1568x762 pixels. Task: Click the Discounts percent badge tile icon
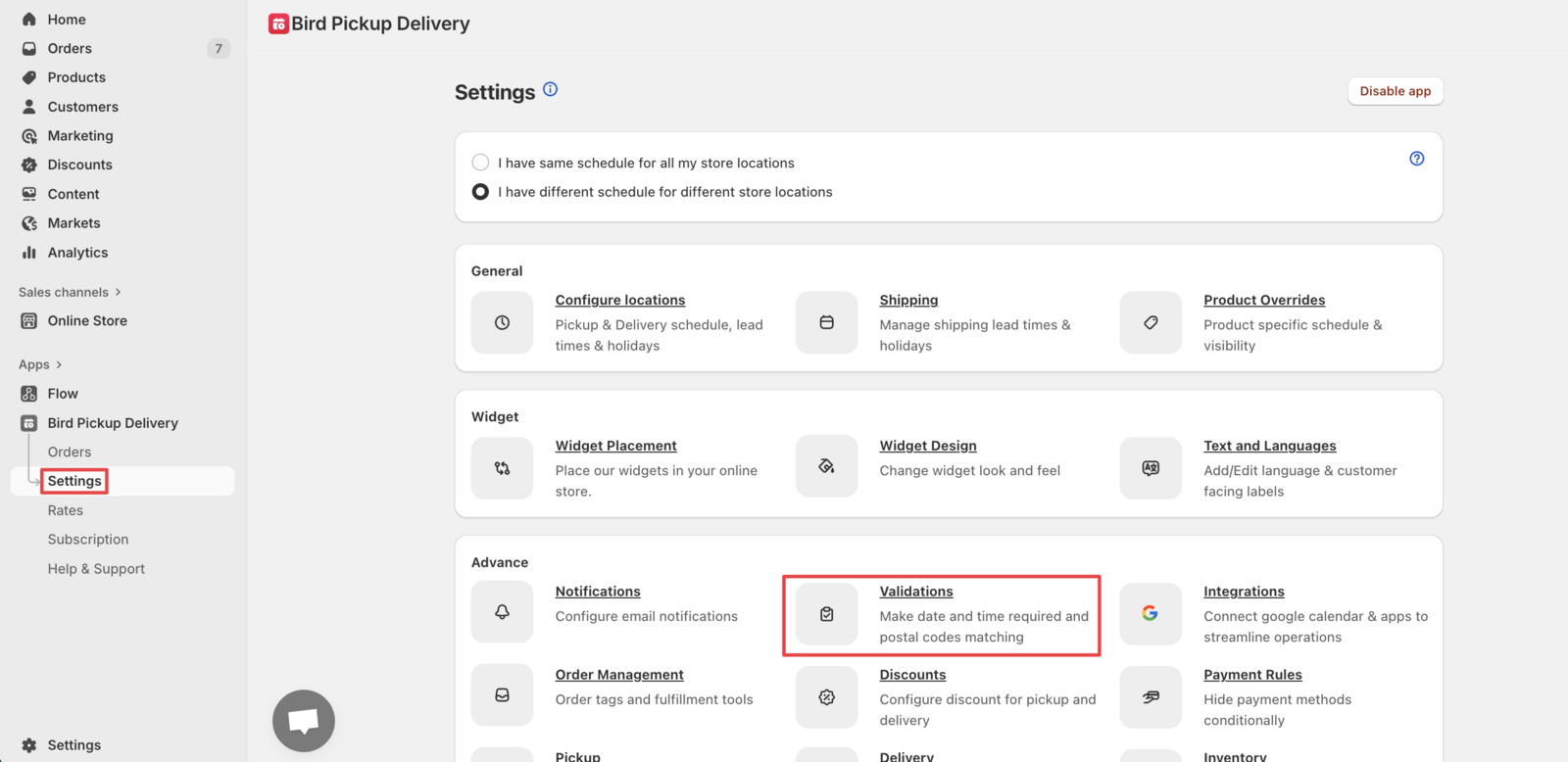coord(826,697)
